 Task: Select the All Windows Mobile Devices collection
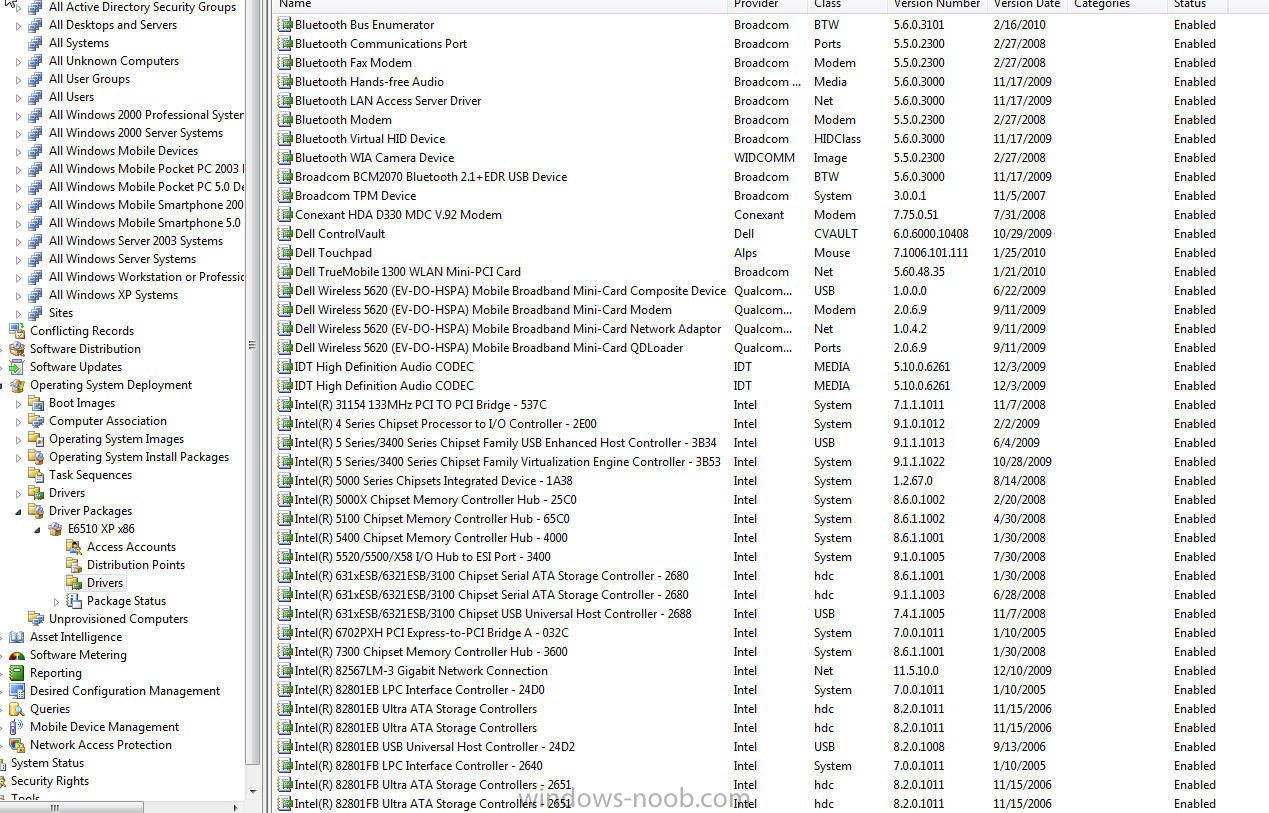pyautogui.click(x=123, y=151)
